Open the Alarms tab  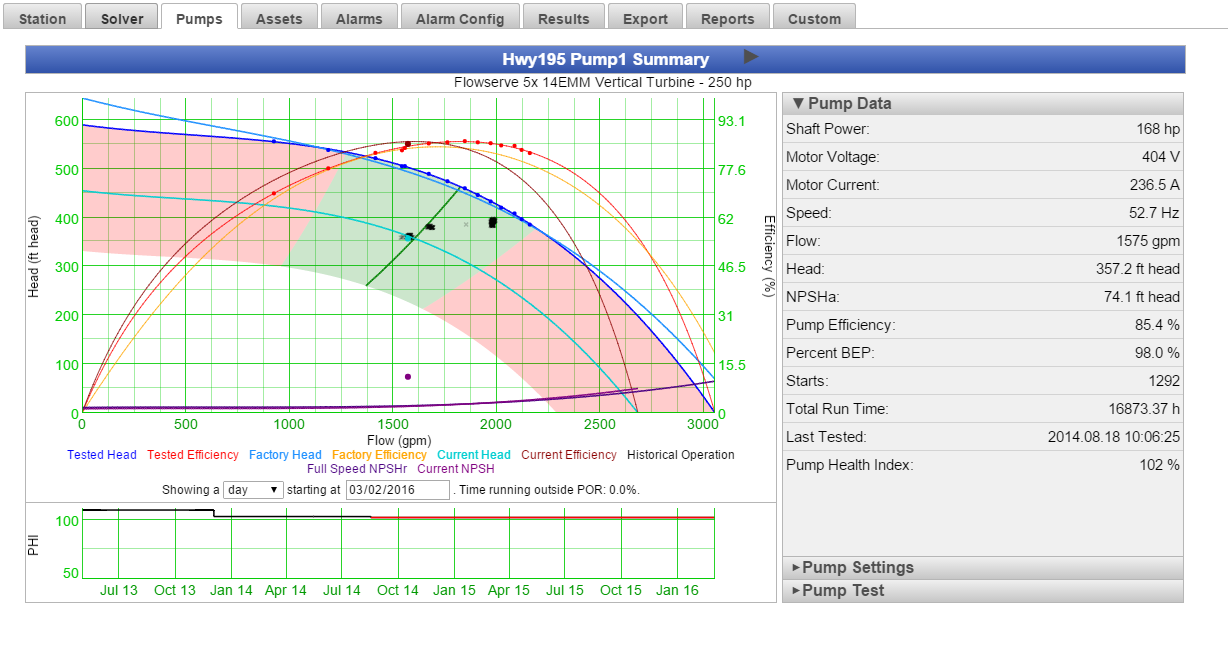click(359, 18)
